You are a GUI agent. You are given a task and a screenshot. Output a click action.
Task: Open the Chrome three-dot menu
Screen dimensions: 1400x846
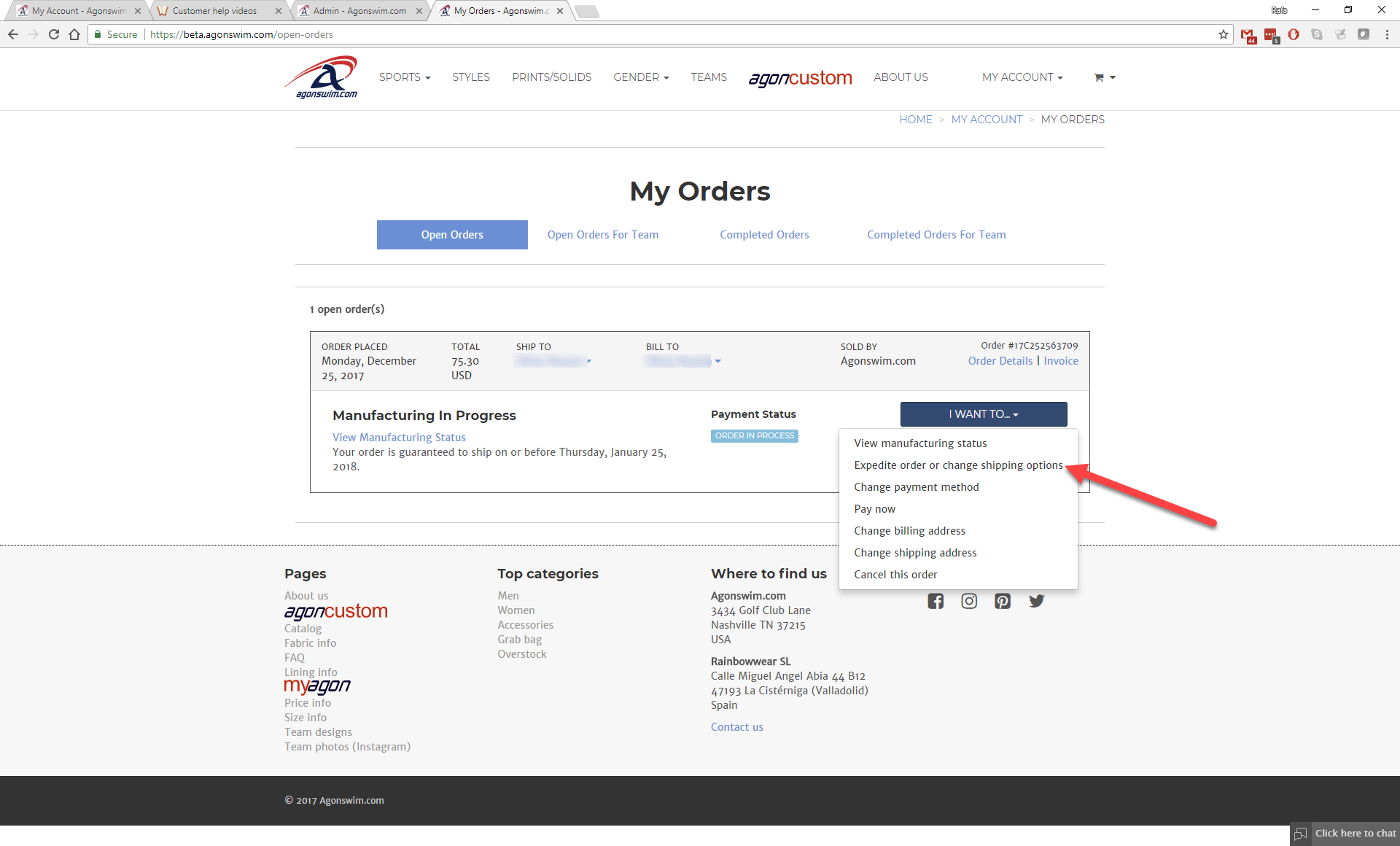[x=1387, y=34]
